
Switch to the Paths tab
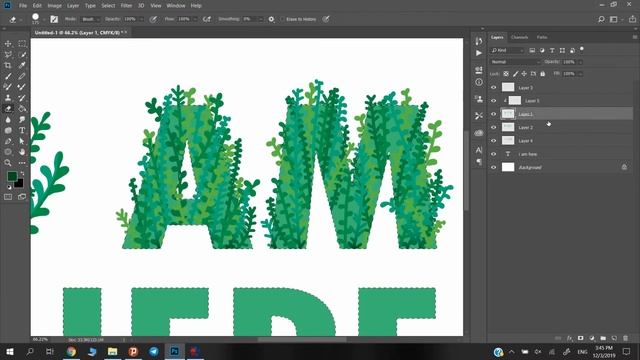tap(542, 37)
